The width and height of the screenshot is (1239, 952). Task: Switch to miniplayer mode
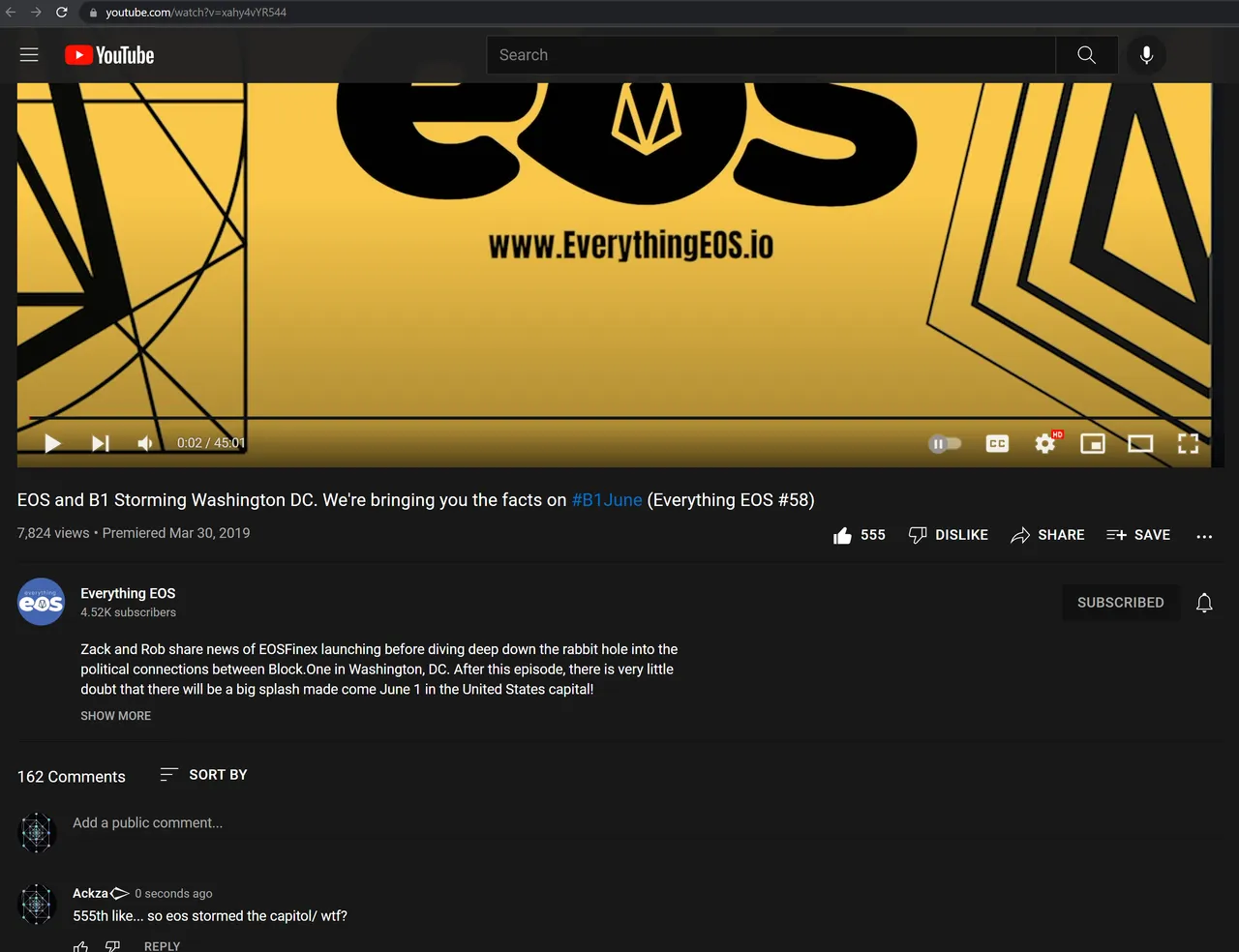pos(1093,443)
